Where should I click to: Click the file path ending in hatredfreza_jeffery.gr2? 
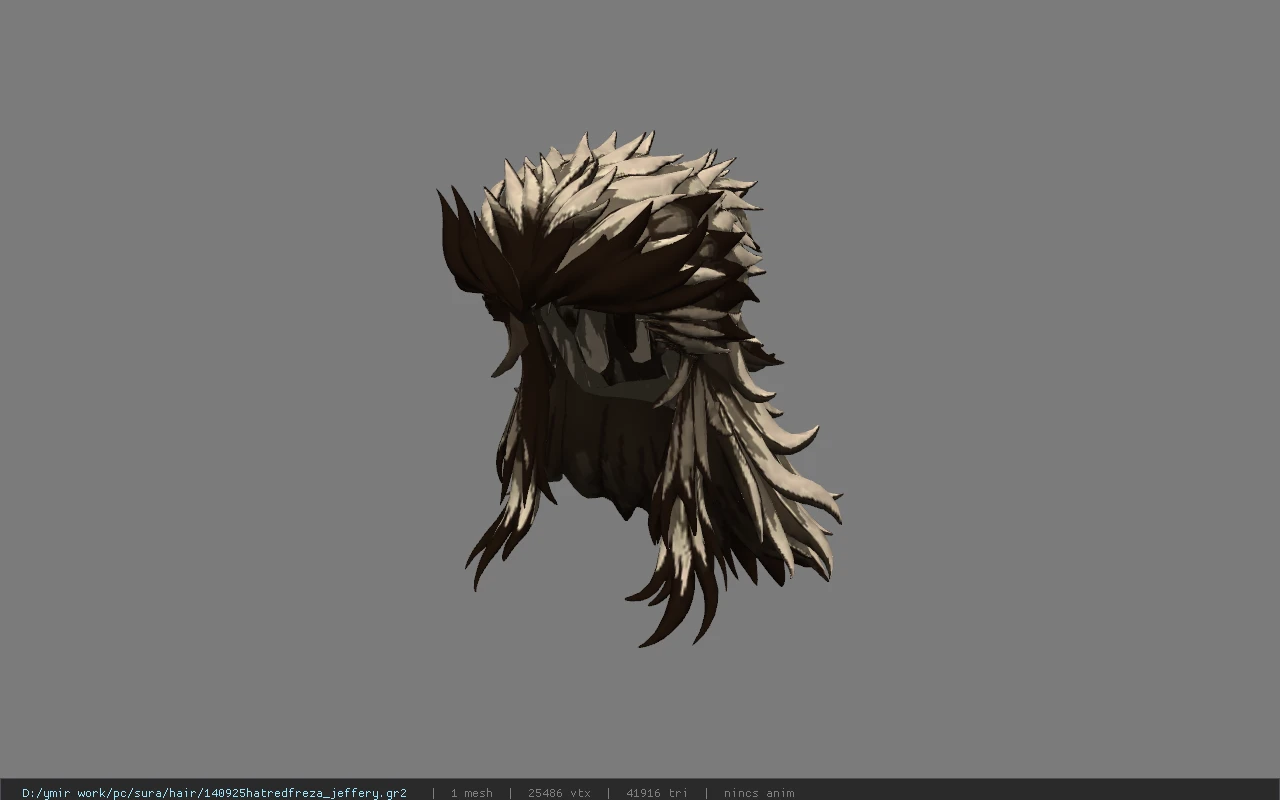(214, 793)
